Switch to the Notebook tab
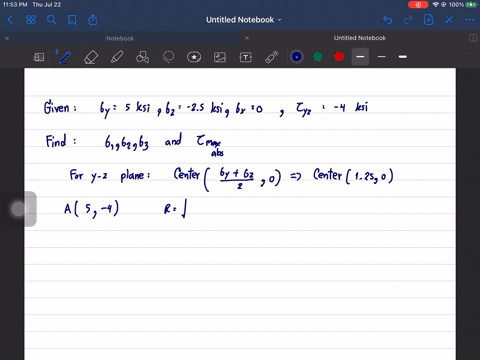This screenshot has height=360, width=480. [120, 38]
